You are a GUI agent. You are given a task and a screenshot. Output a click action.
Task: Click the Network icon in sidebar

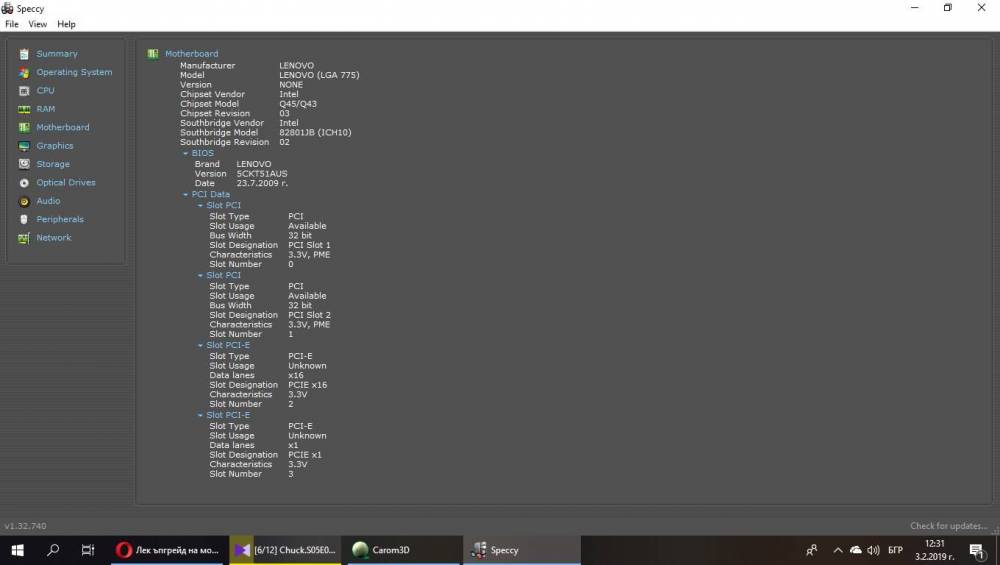(x=24, y=238)
